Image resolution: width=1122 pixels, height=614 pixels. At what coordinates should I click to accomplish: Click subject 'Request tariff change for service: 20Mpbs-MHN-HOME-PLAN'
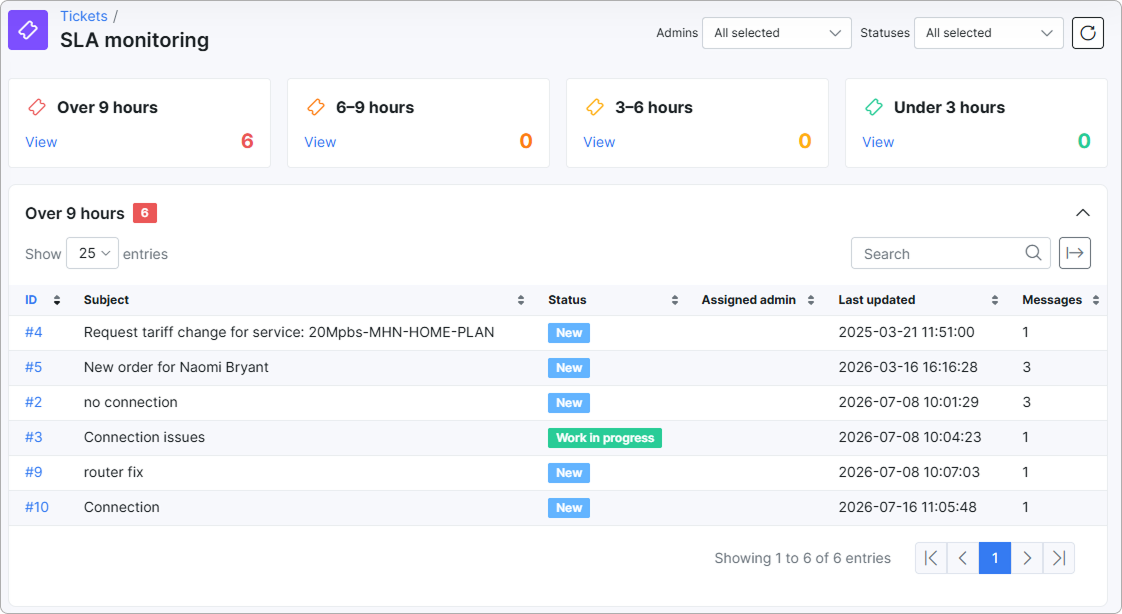click(x=289, y=332)
